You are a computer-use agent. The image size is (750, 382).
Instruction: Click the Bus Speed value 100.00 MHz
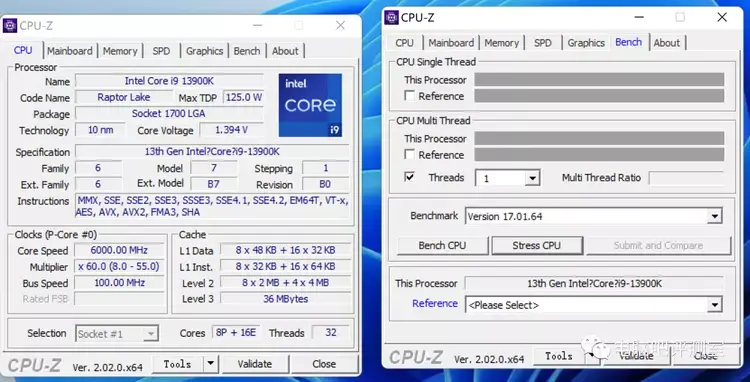point(119,283)
